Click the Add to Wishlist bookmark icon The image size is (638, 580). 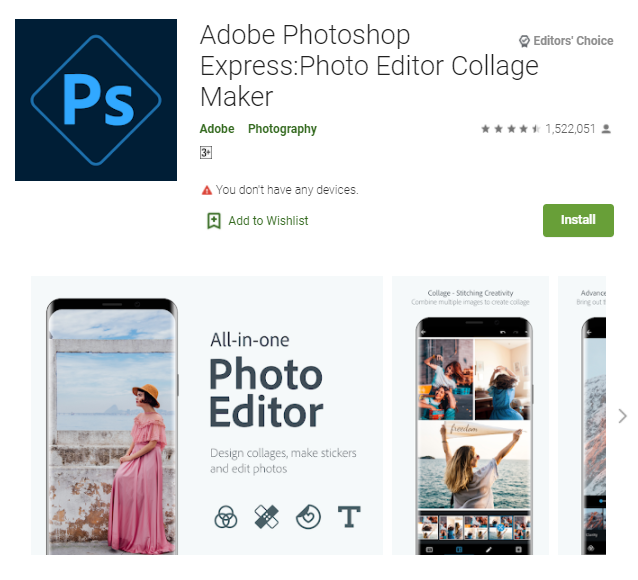pos(214,221)
